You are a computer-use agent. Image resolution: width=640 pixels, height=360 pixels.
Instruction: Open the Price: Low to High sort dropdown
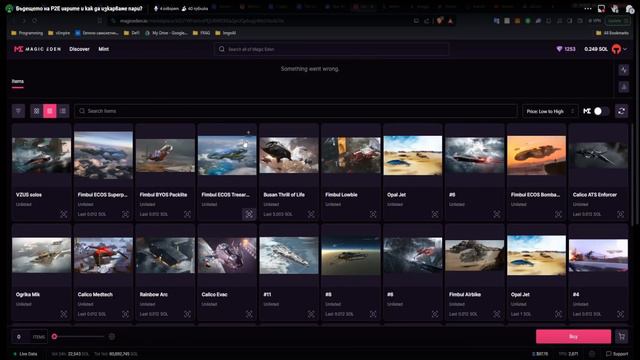[x=550, y=111]
